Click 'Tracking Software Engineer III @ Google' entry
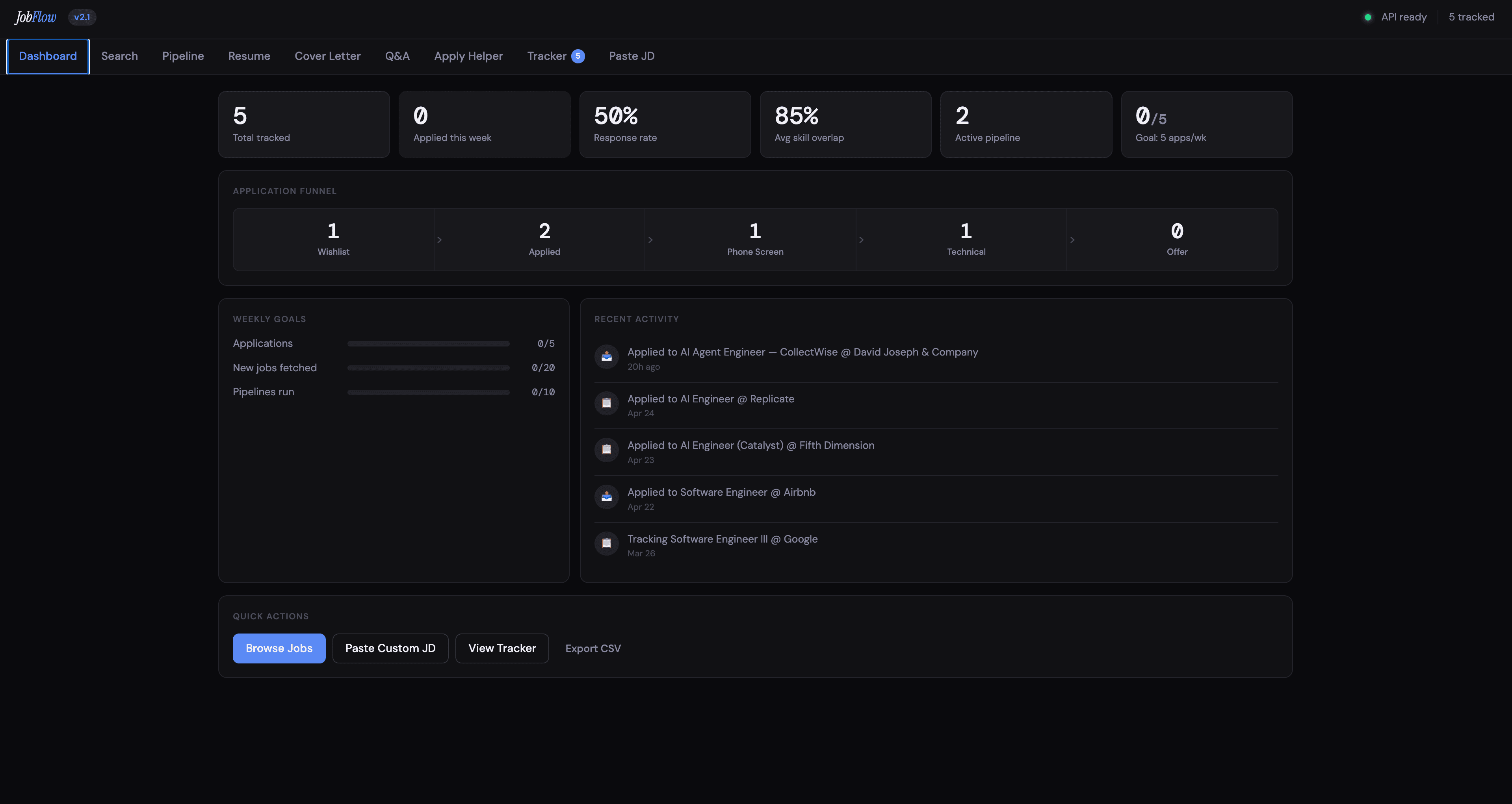Viewport: 1512px width, 804px height. point(936,545)
